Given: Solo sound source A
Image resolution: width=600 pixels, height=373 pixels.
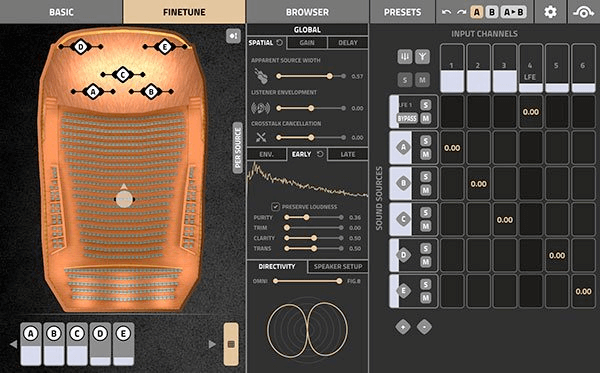Looking at the screenshot, I should pos(426,141).
